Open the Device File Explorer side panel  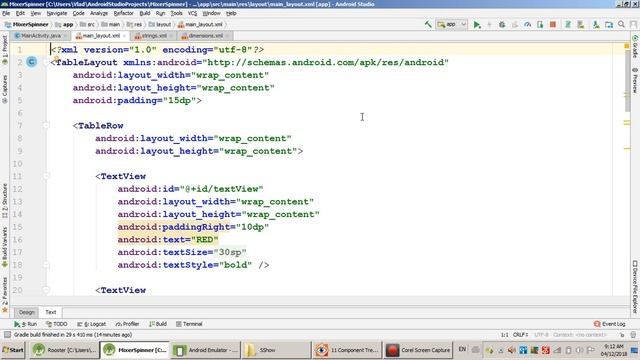[x=635, y=287]
